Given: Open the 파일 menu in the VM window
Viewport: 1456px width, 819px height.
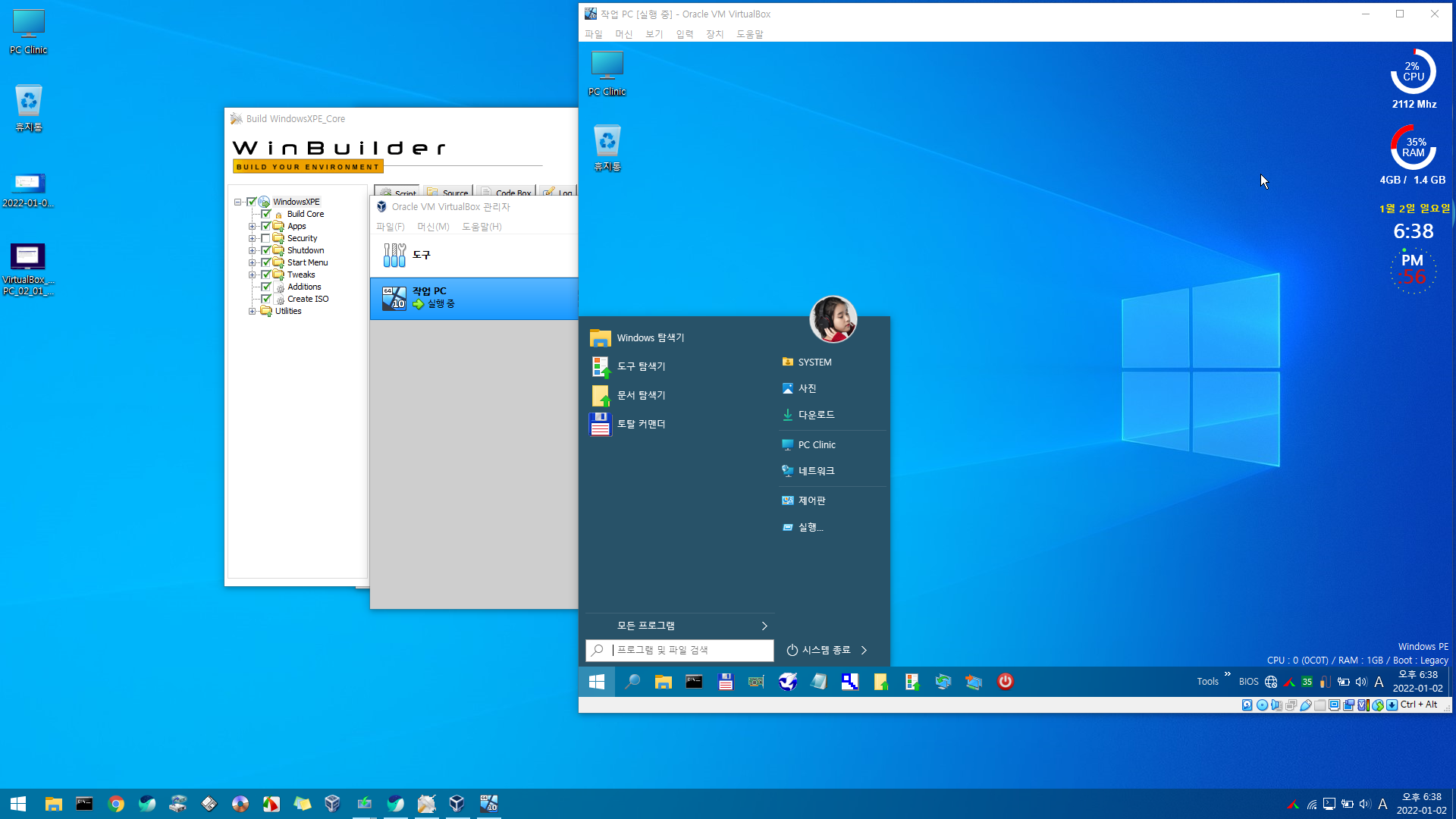Looking at the screenshot, I should click(x=594, y=34).
